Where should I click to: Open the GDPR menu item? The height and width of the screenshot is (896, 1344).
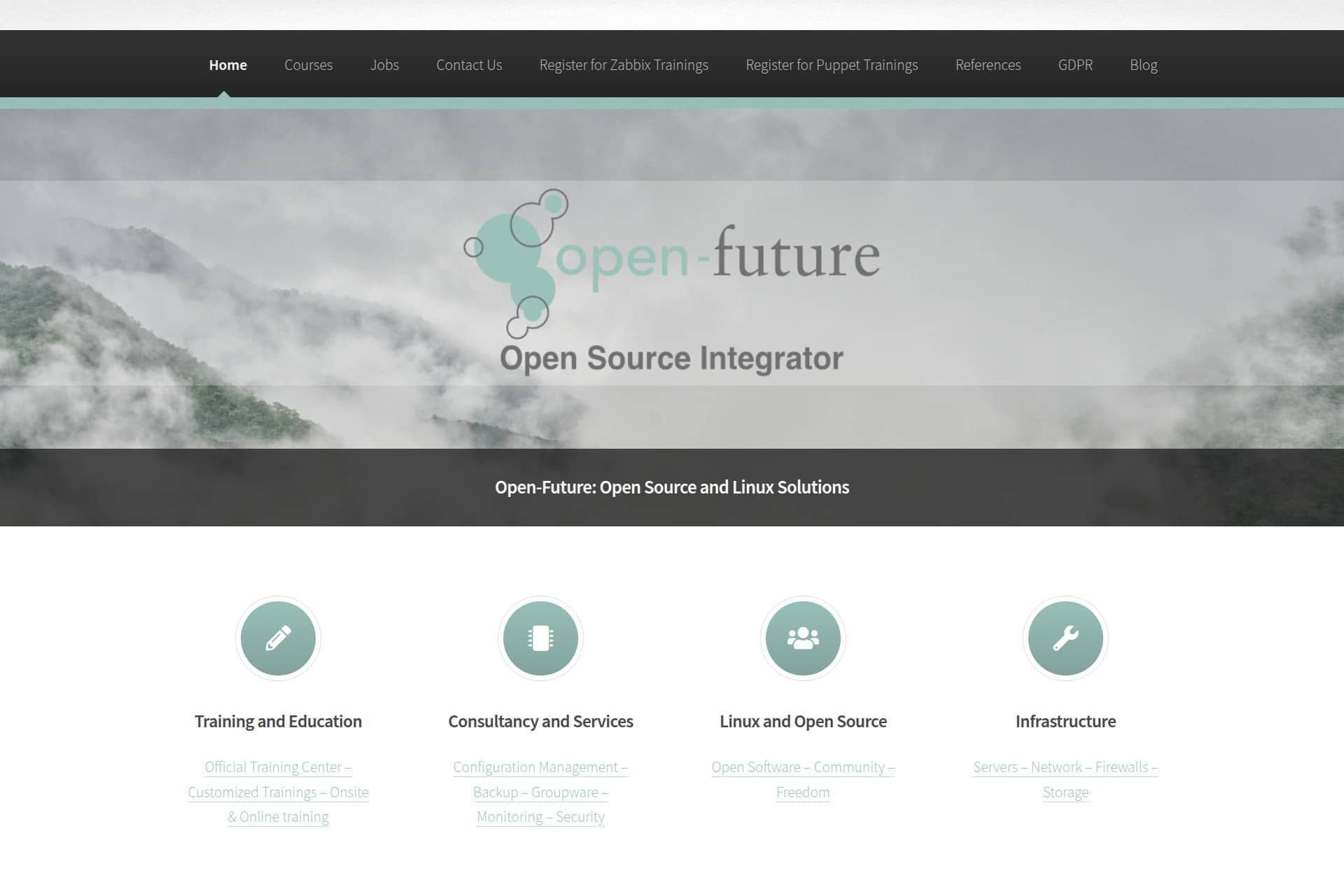click(x=1075, y=65)
